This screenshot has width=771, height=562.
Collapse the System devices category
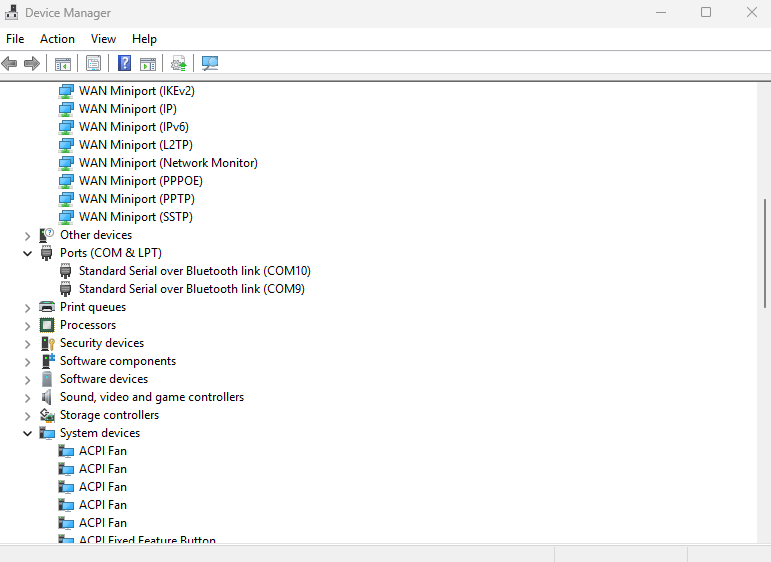point(28,434)
